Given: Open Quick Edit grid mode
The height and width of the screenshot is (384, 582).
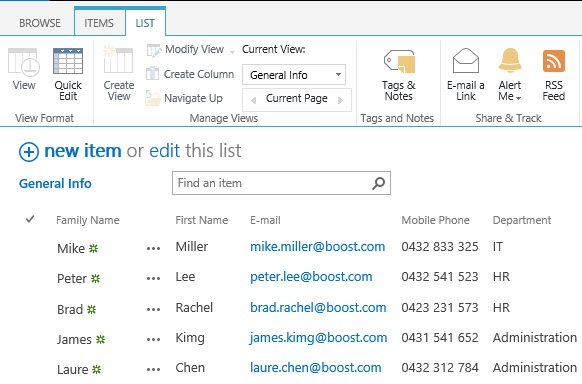Looking at the screenshot, I should coord(68,61).
